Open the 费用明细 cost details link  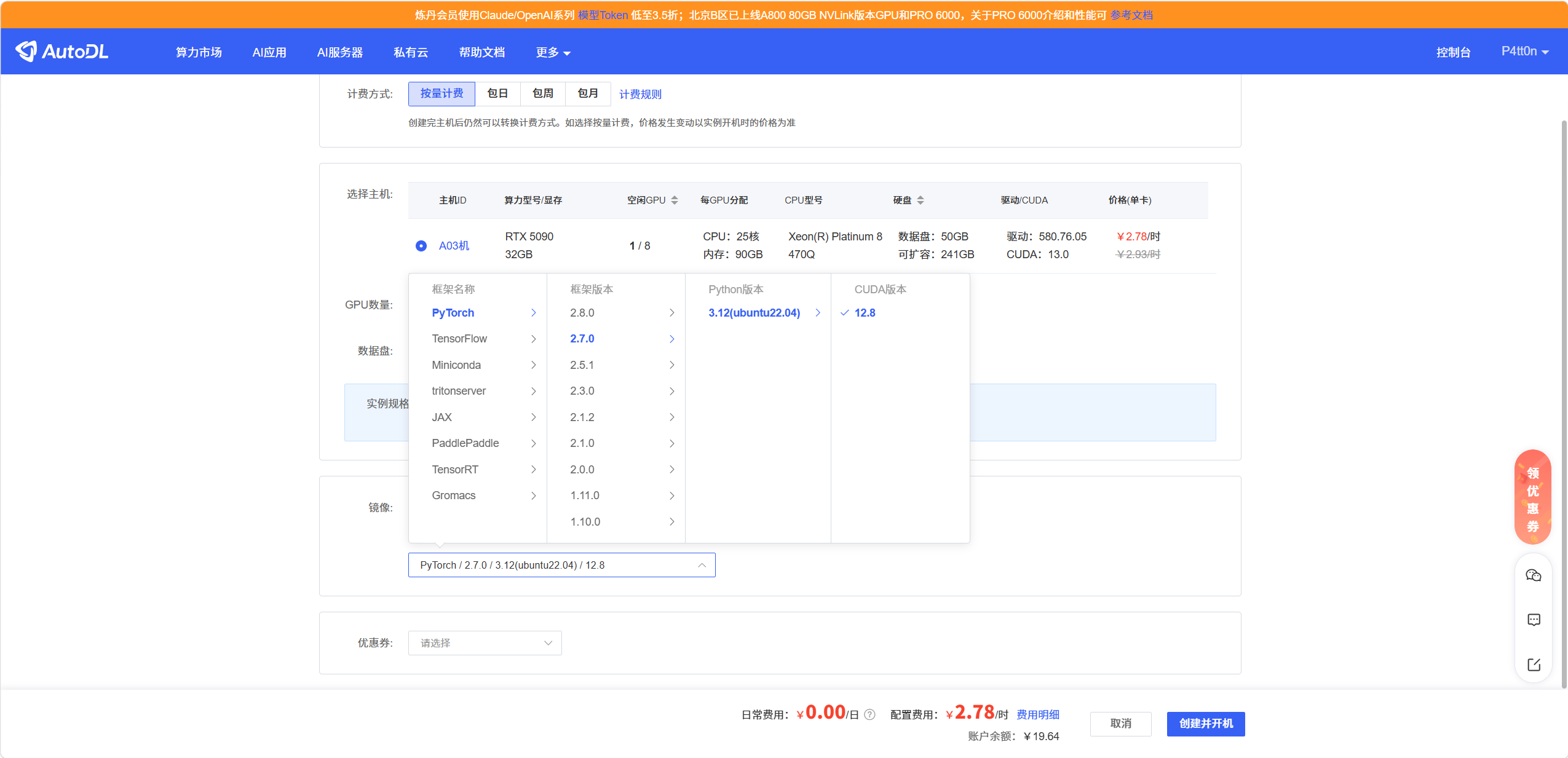coord(1038,714)
